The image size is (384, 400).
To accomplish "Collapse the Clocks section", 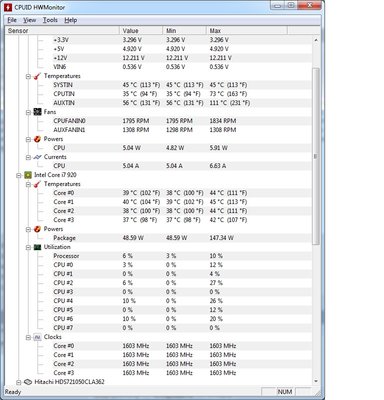I will point(28,337).
